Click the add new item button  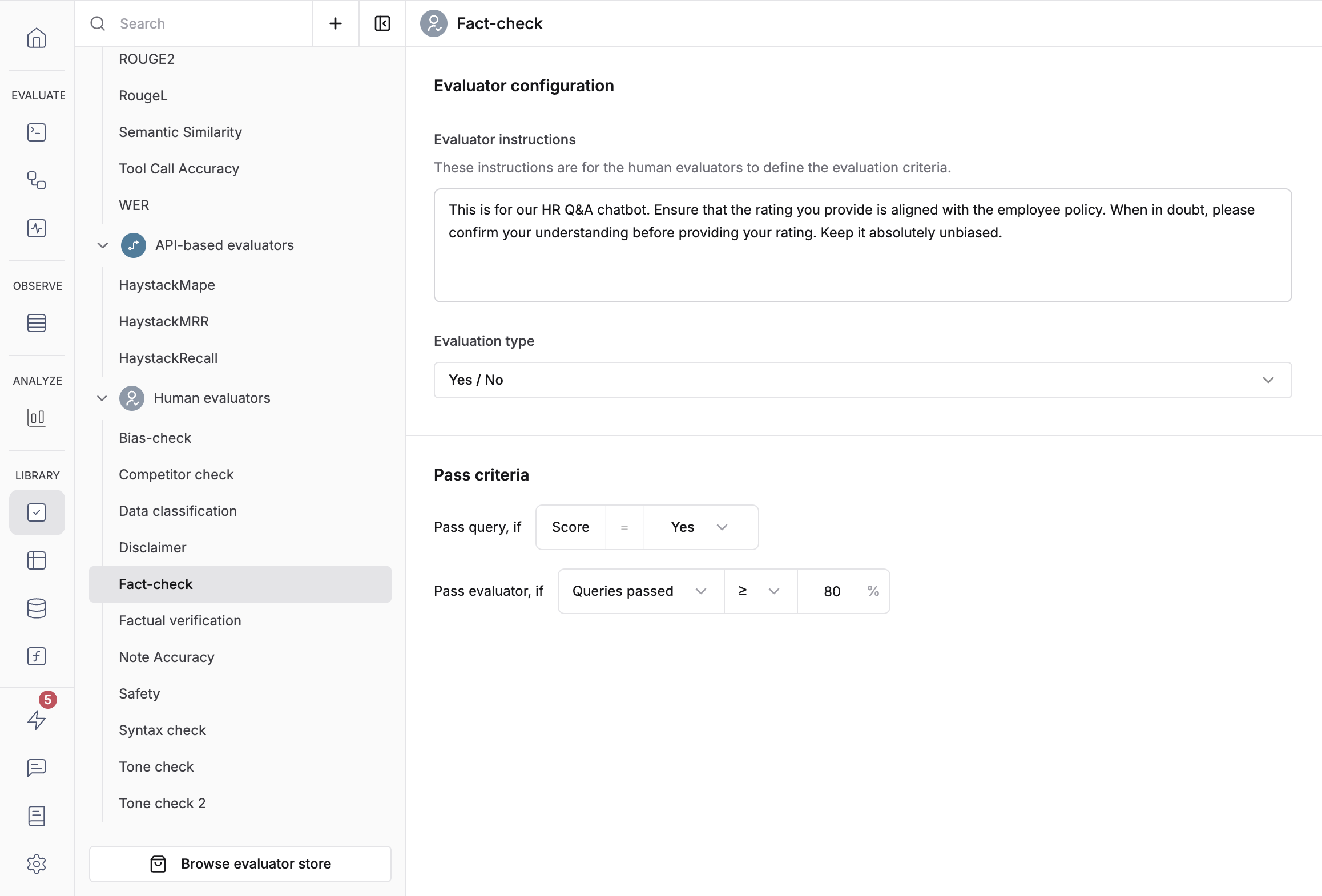tap(335, 22)
